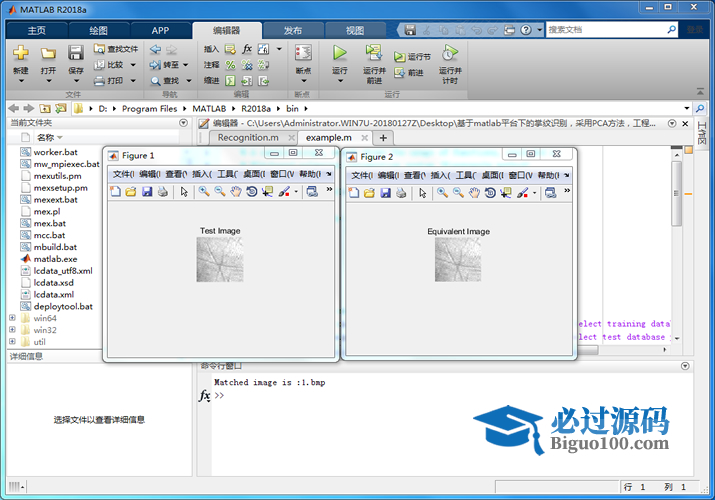This screenshot has width=715, height=500.
Task: Click the Print icon in Figure 2 toolbar
Action: point(401,193)
